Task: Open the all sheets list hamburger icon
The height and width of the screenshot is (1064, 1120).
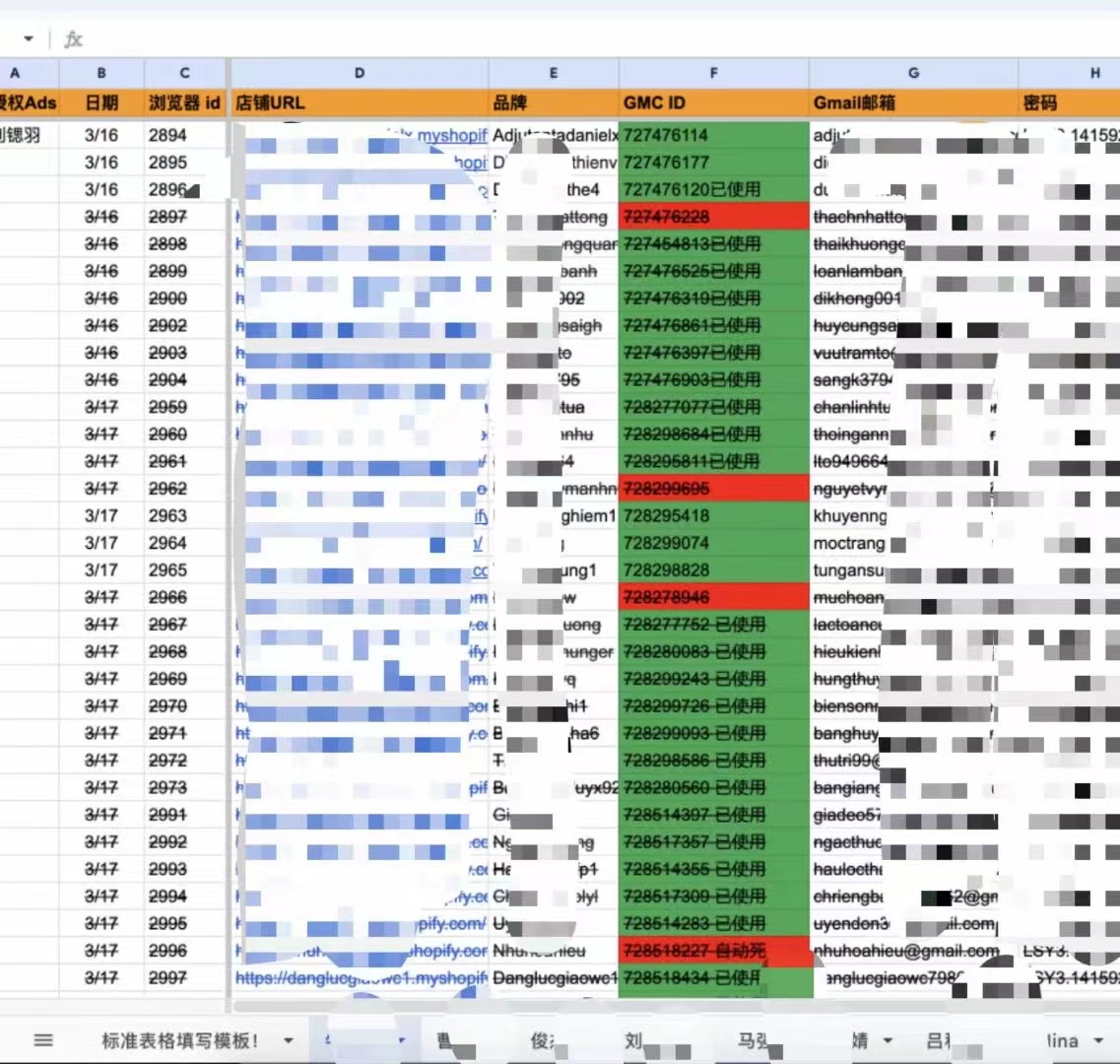Action: [43, 1040]
